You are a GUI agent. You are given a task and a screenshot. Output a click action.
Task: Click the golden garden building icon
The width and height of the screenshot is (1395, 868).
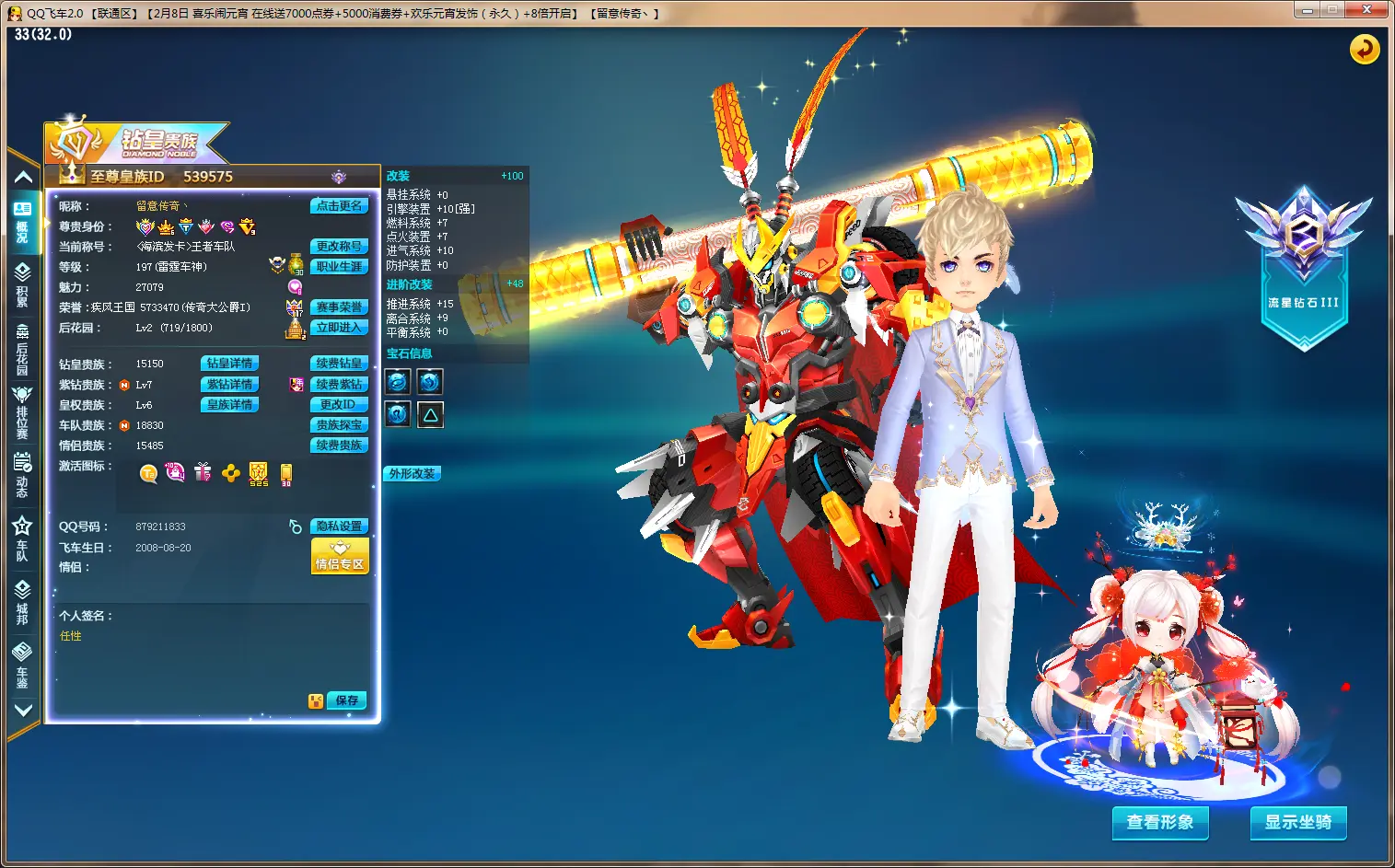pyautogui.click(x=295, y=328)
